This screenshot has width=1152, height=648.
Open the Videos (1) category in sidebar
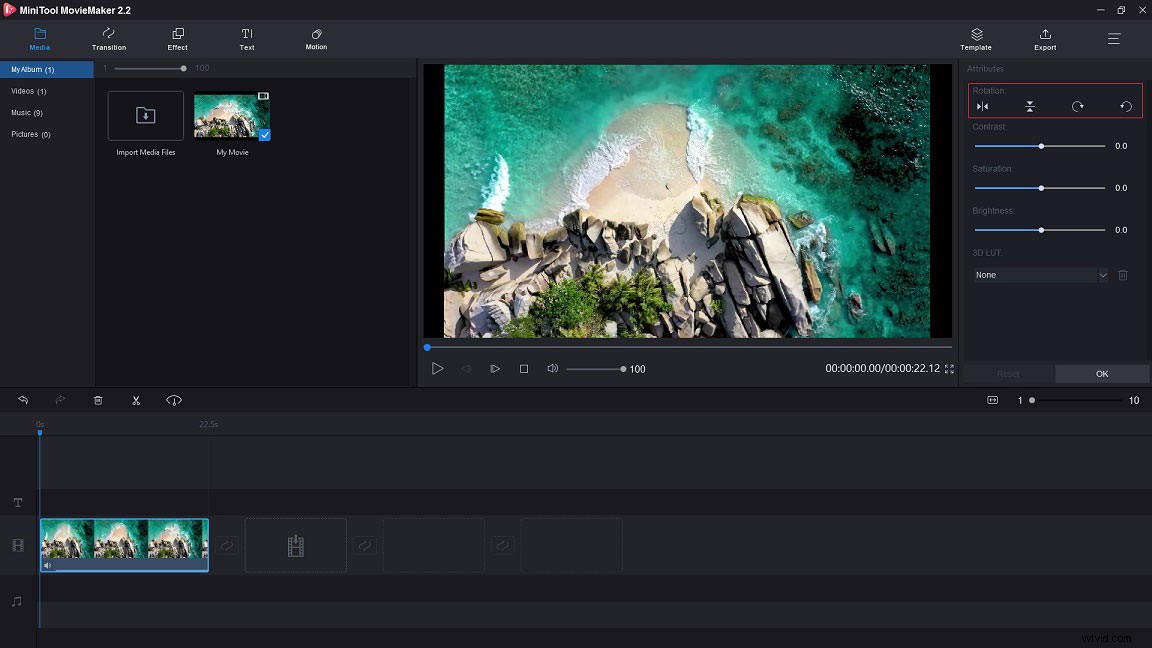point(30,91)
